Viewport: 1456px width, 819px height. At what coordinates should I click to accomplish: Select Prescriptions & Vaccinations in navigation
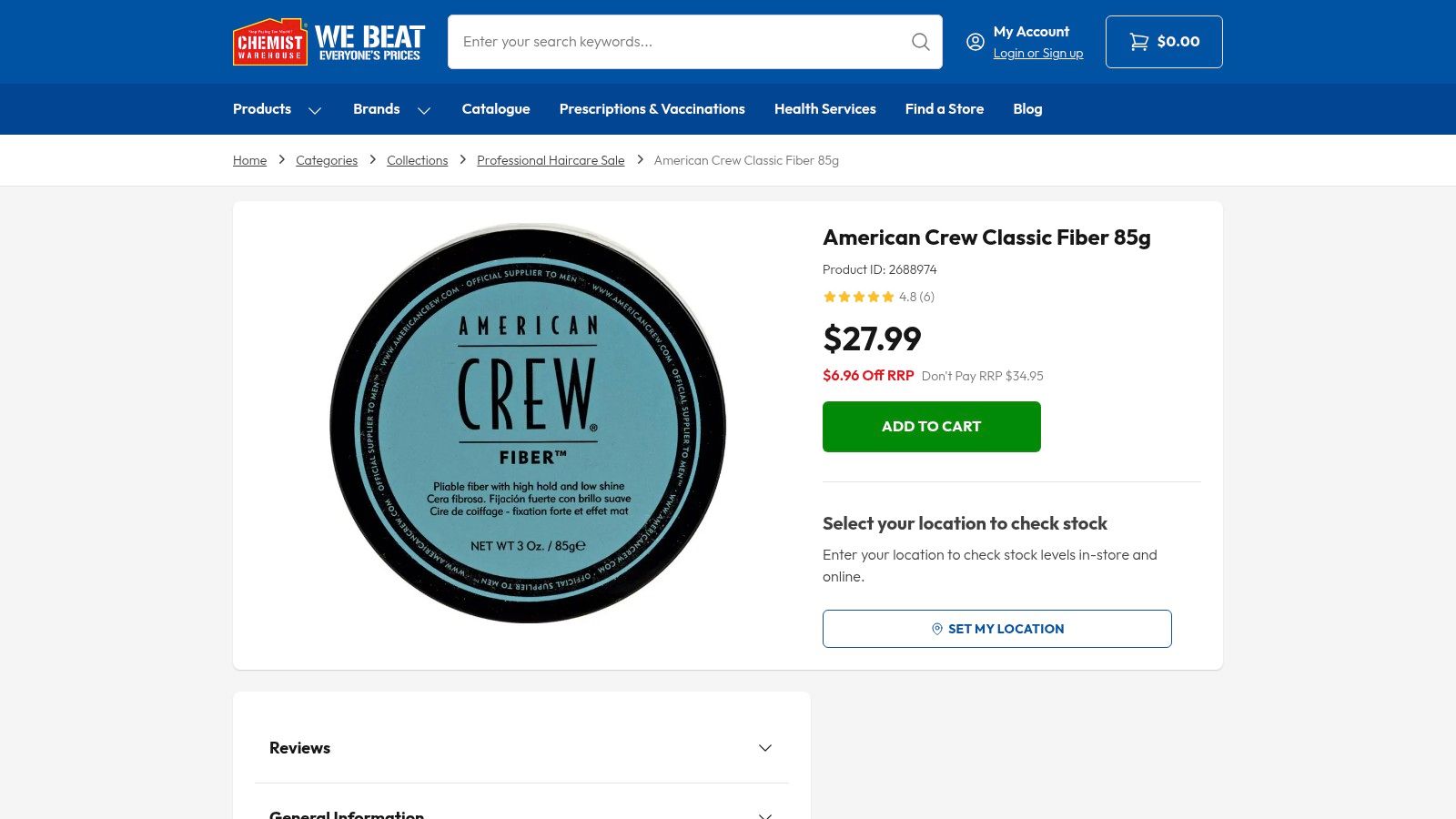point(652,108)
